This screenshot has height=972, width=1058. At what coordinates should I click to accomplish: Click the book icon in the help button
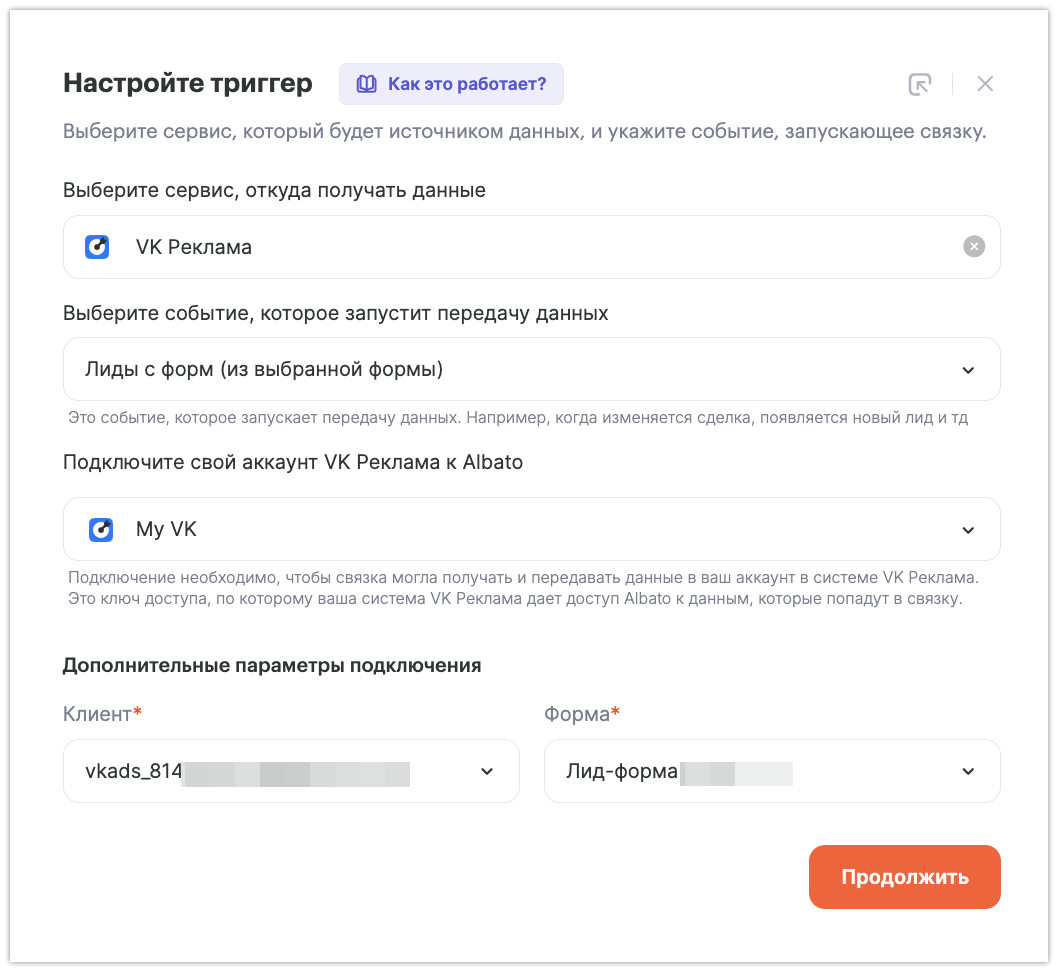(367, 84)
